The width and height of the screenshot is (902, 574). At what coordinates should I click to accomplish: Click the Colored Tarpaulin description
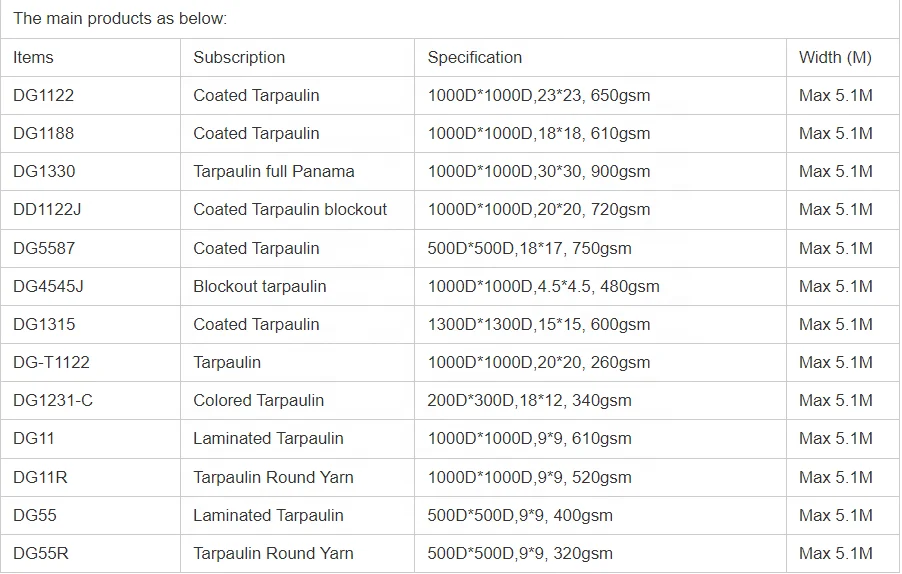click(x=259, y=401)
